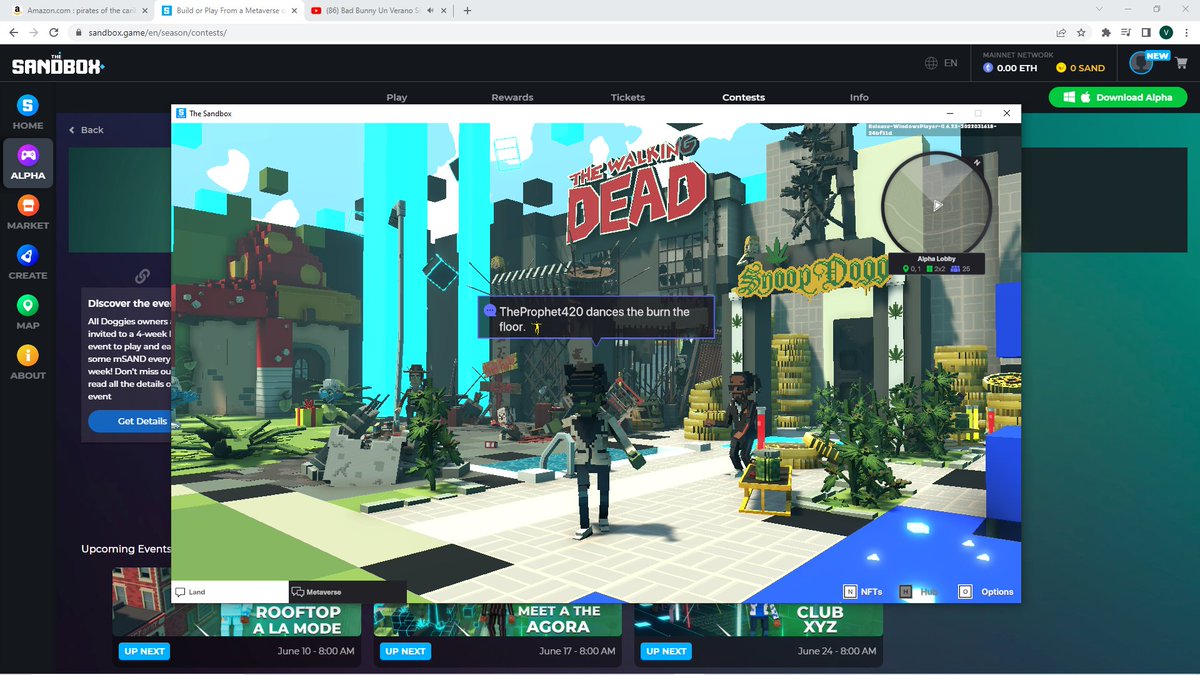1200x675 pixels.
Task: Open the HOME sidebar icon
Action: (28, 106)
